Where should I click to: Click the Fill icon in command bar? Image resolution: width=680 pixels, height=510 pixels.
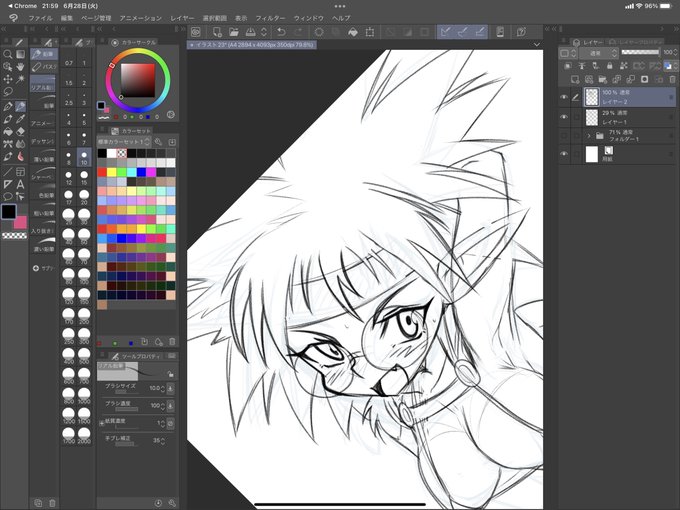point(353,32)
